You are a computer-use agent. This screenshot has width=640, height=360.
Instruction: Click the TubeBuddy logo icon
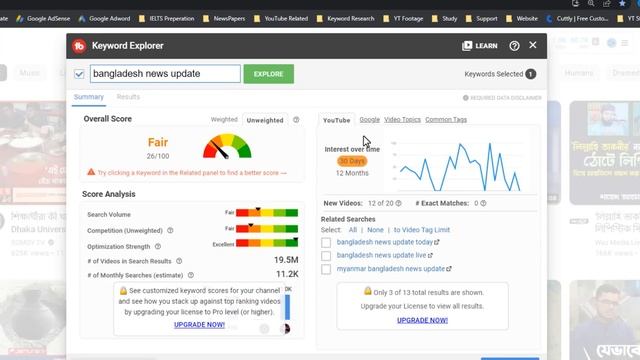point(79,46)
